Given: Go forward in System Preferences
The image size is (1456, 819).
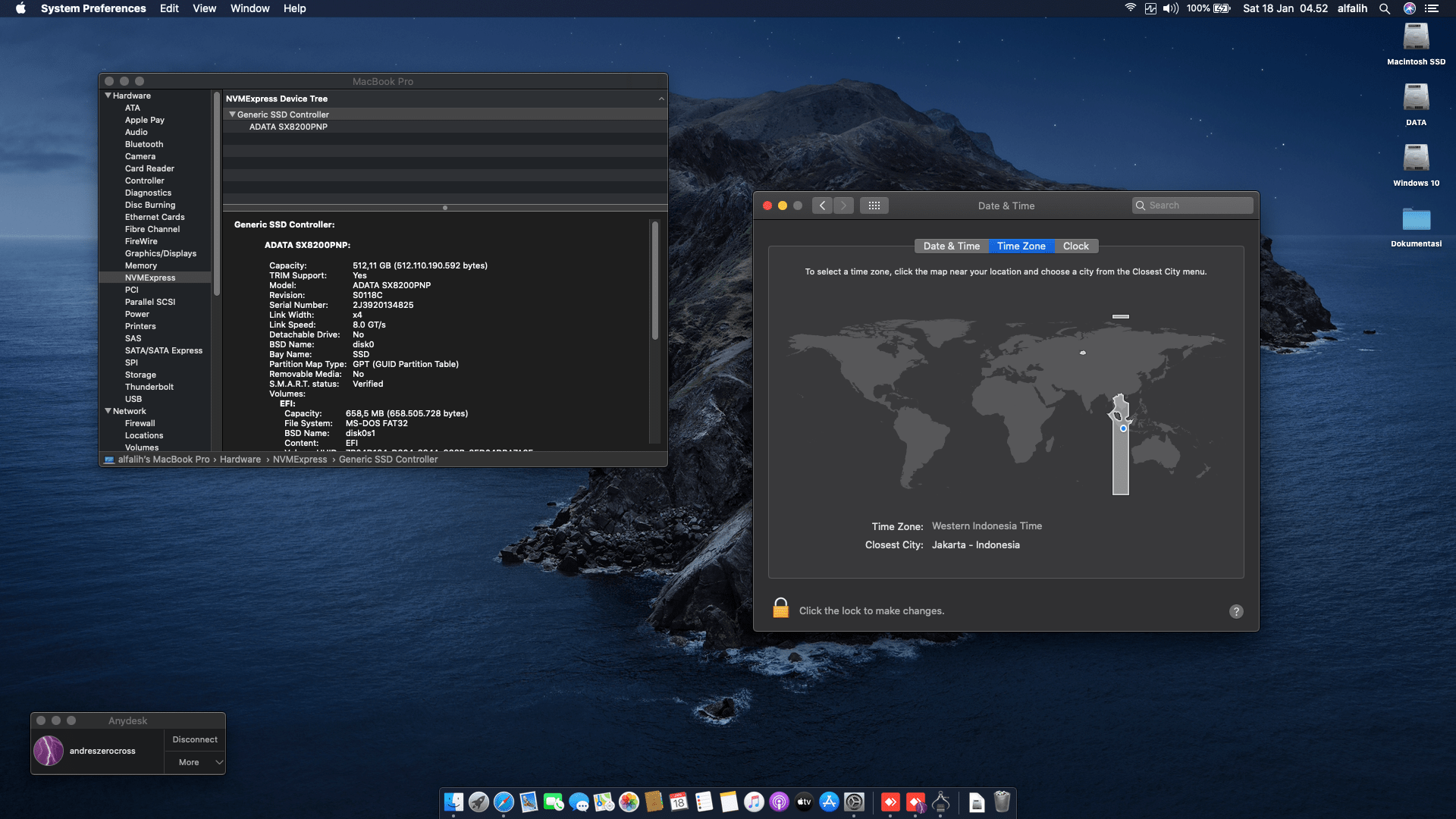Looking at the screenshot, I should [x=843, y=206].
